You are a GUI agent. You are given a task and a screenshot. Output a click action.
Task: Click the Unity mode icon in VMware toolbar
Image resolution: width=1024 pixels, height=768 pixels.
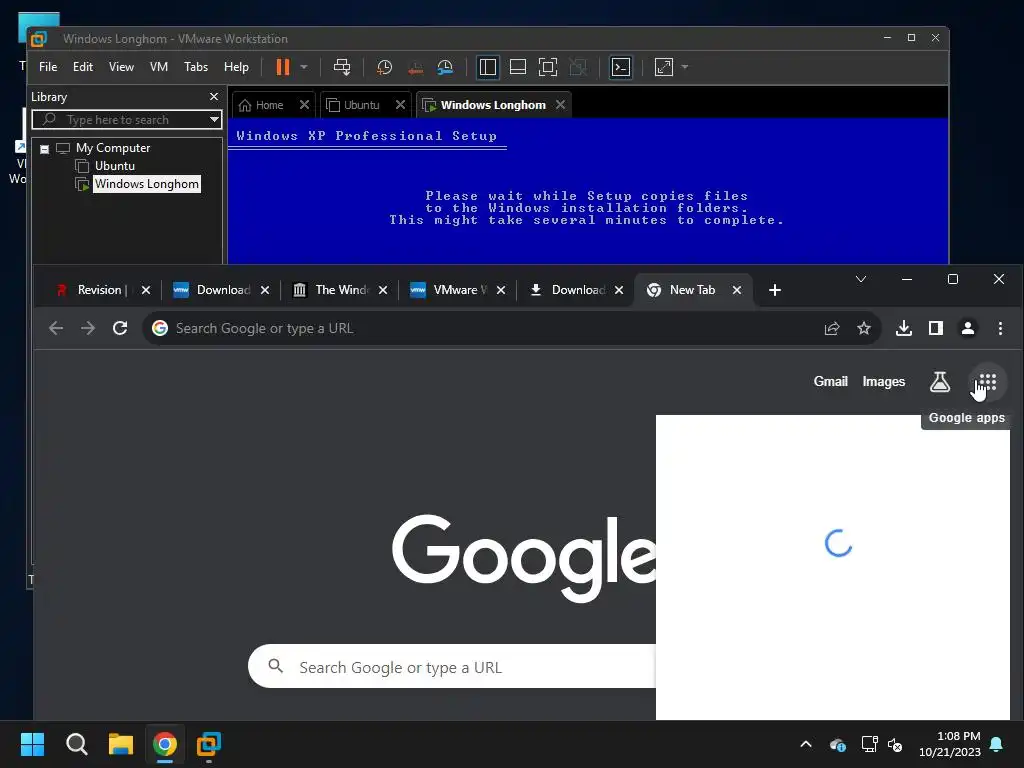click(x=578, y=67)
